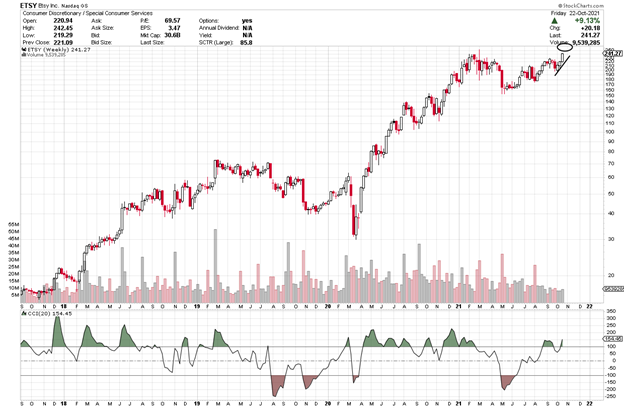Click the StockCharts.com copyright text

coord(581,6)
